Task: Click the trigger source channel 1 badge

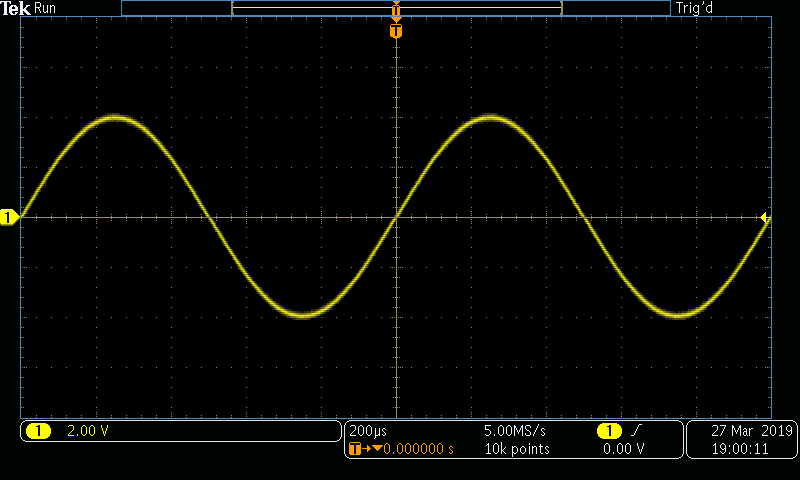Action: point(608,431)
